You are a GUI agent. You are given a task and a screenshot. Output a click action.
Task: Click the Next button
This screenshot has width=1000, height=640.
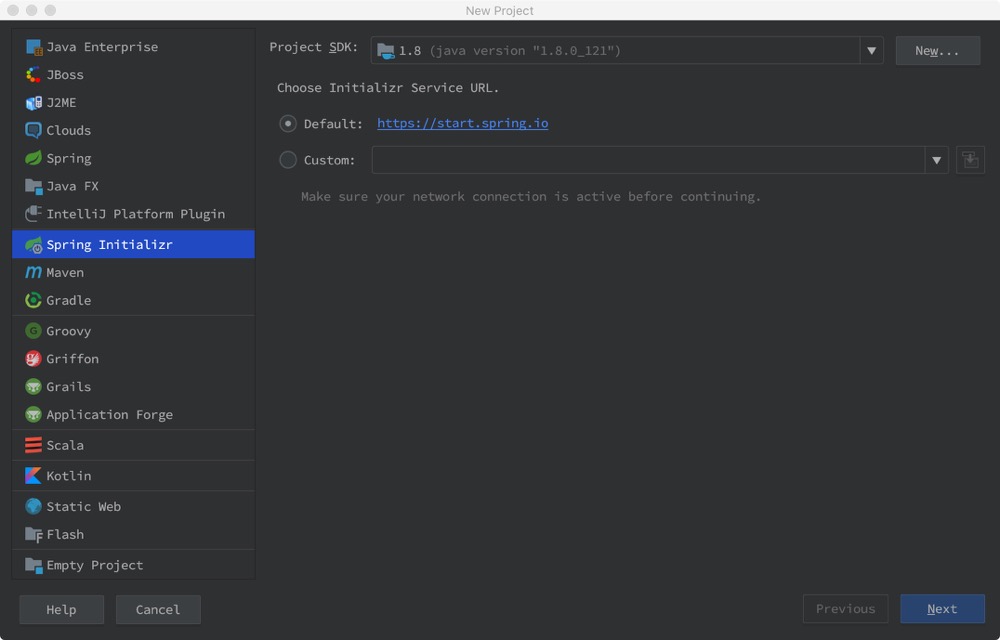pos(942,609)
